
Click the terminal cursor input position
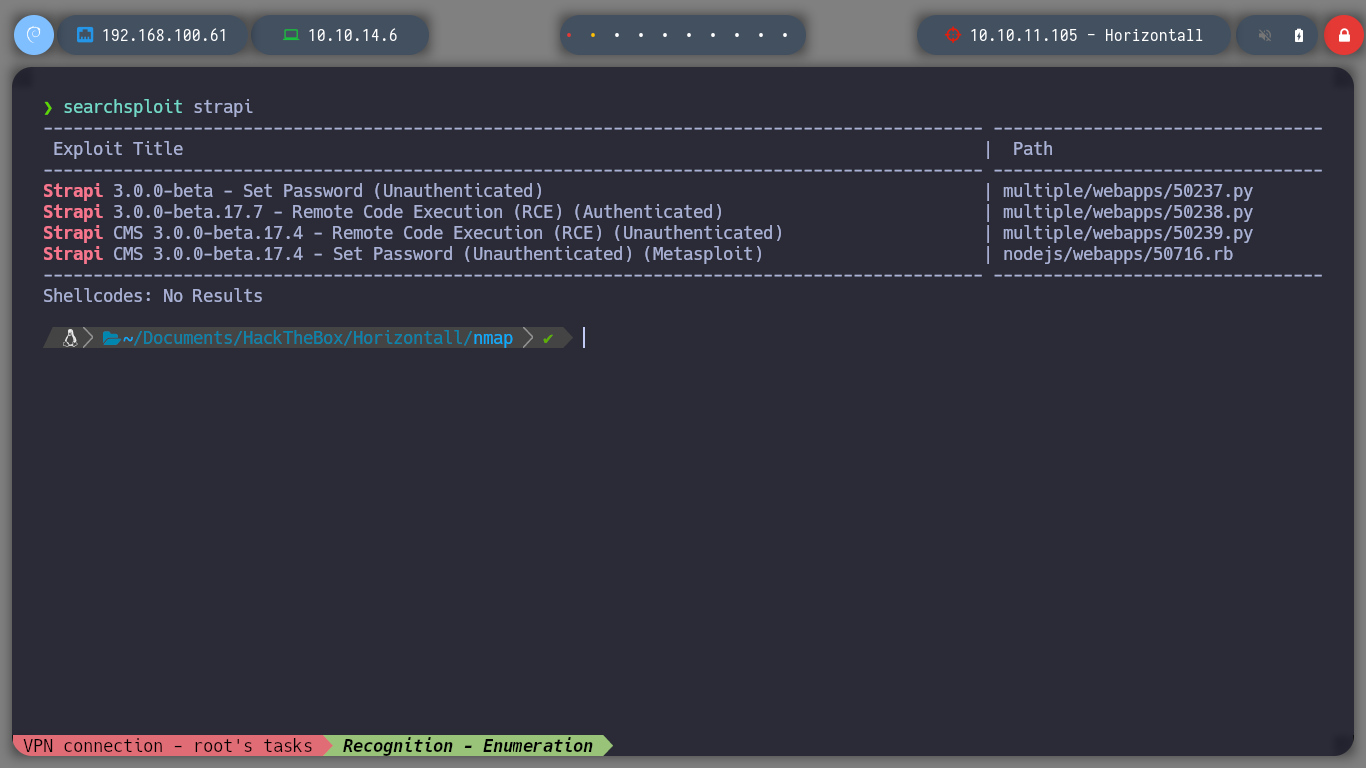point(584,338)
